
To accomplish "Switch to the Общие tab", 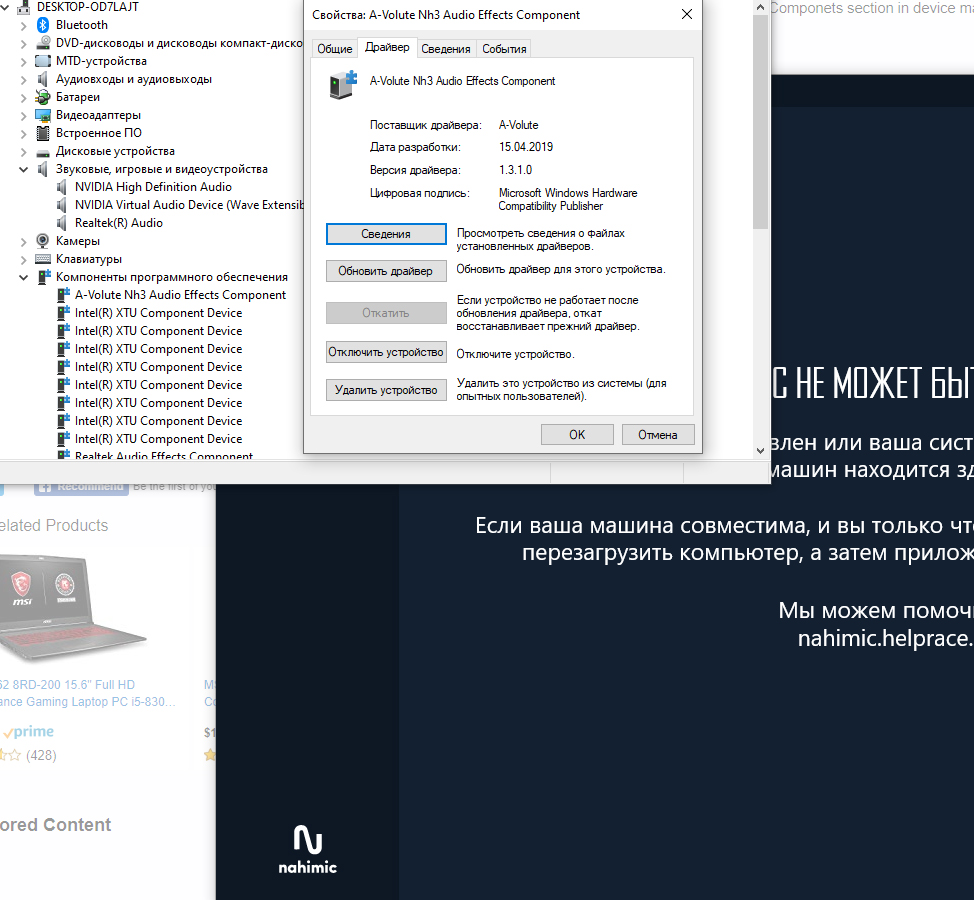I will pos(334,48).
